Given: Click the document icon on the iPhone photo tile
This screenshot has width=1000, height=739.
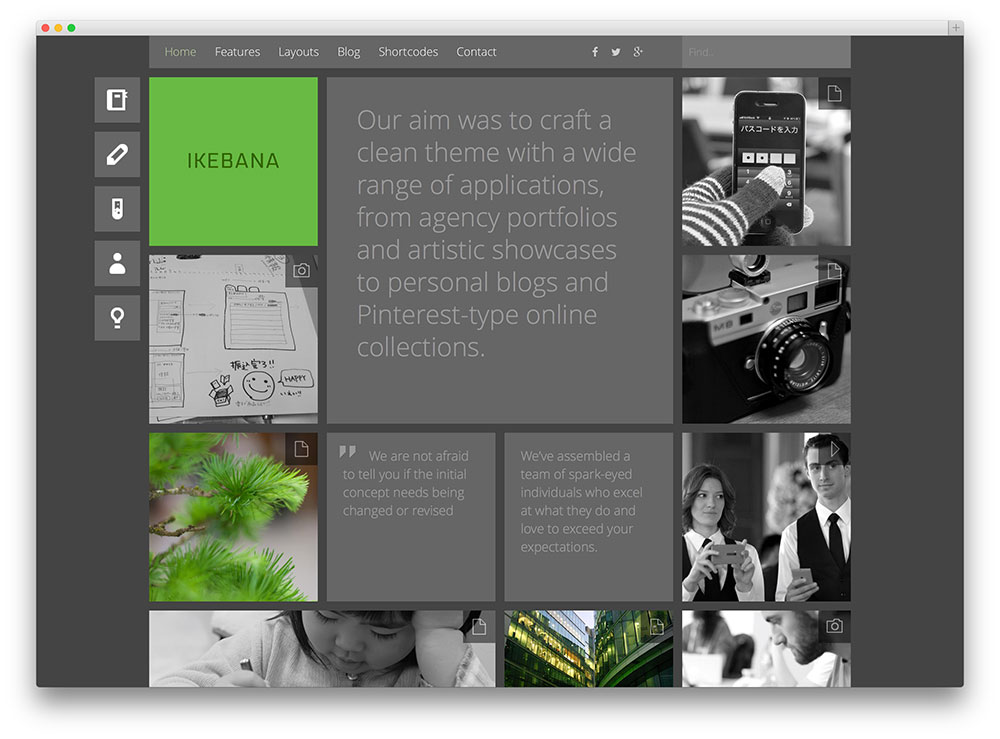Looking at the screenshot, I should click(x=835, y=92).
